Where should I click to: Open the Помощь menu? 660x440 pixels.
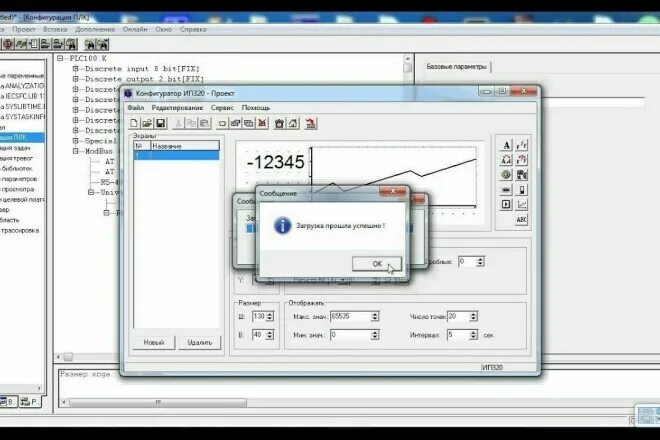click(x=255, y=108)
